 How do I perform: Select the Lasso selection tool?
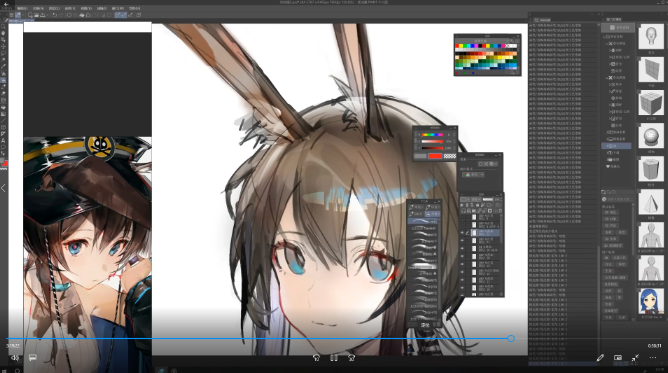tap(3, 54)
